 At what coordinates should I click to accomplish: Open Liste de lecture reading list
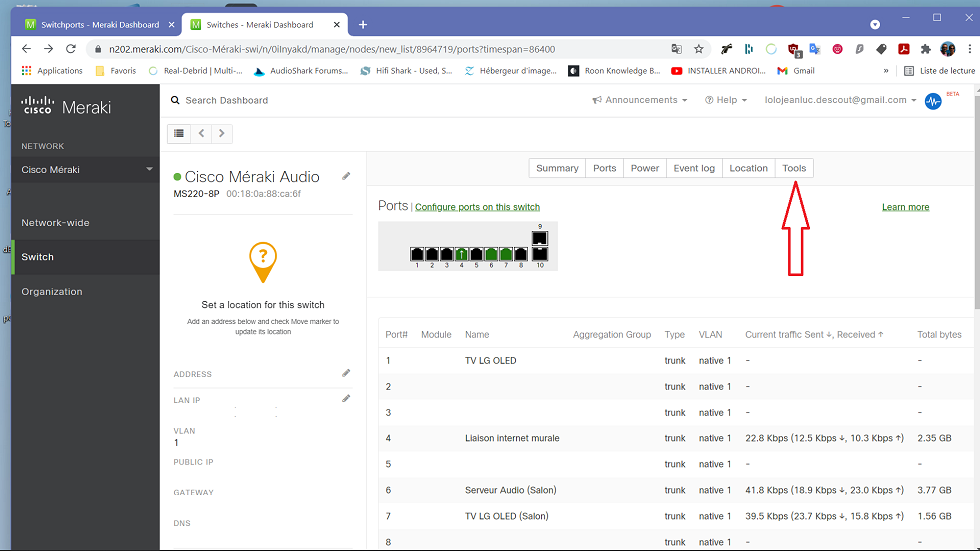pos(939,71)
